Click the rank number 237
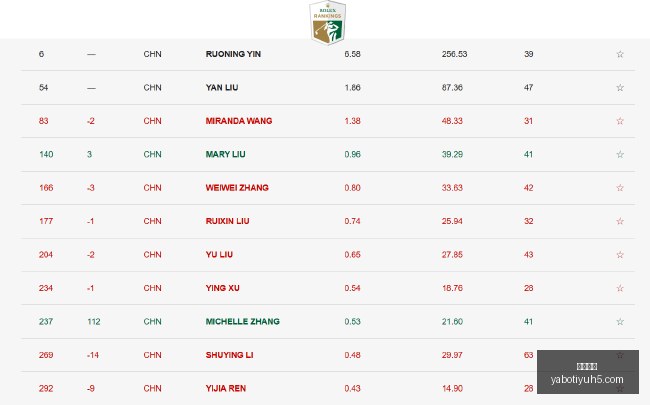 [x=46, y=321]
